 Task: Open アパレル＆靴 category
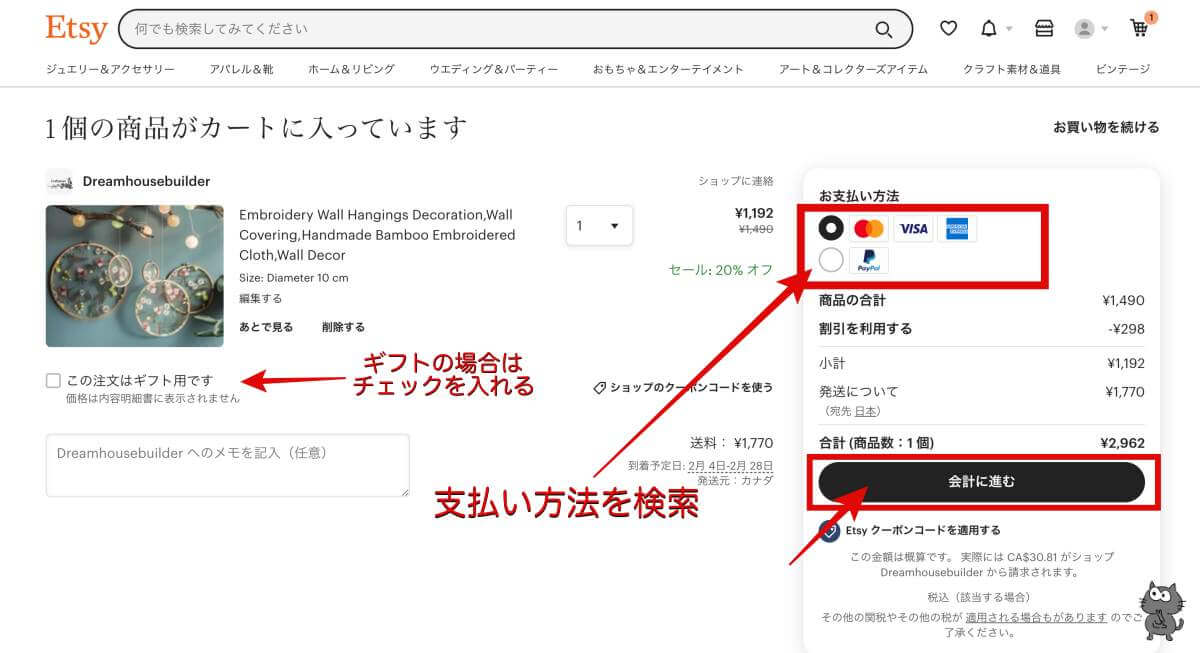pyautogui.click(x=241, y=69)
